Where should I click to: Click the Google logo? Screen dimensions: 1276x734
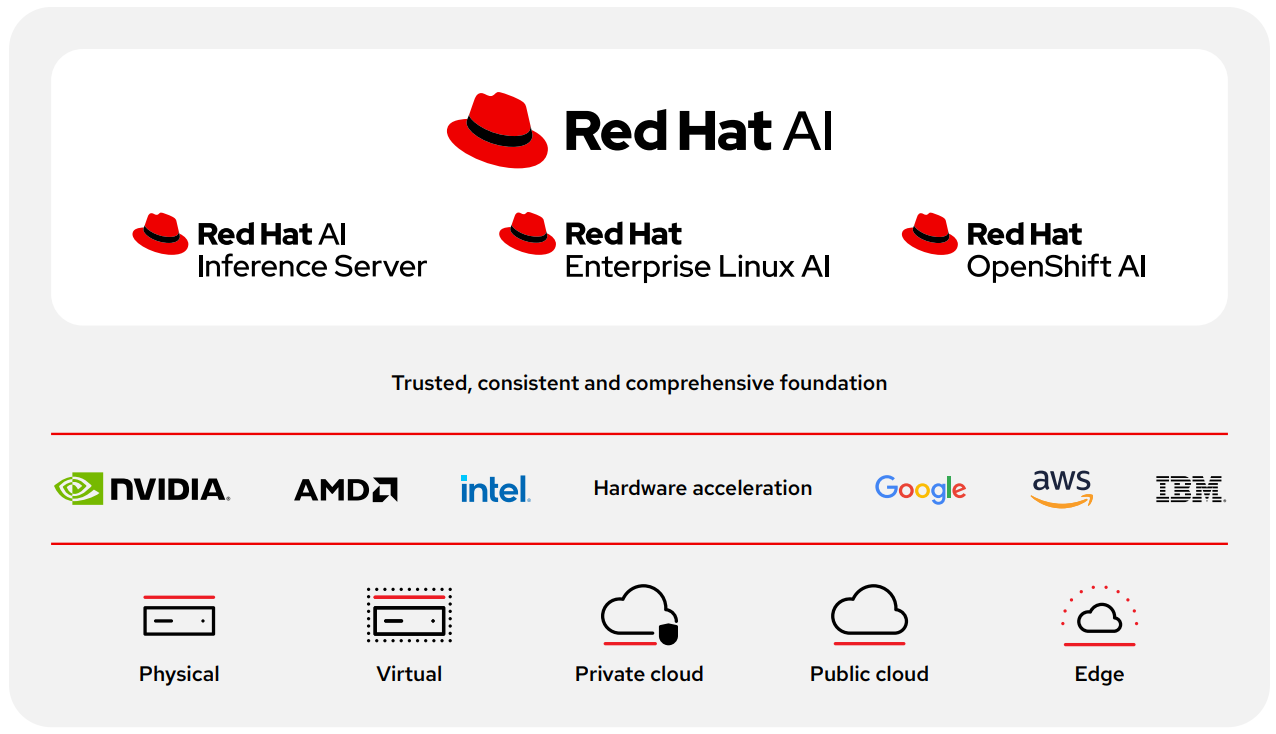pos(920,489)
